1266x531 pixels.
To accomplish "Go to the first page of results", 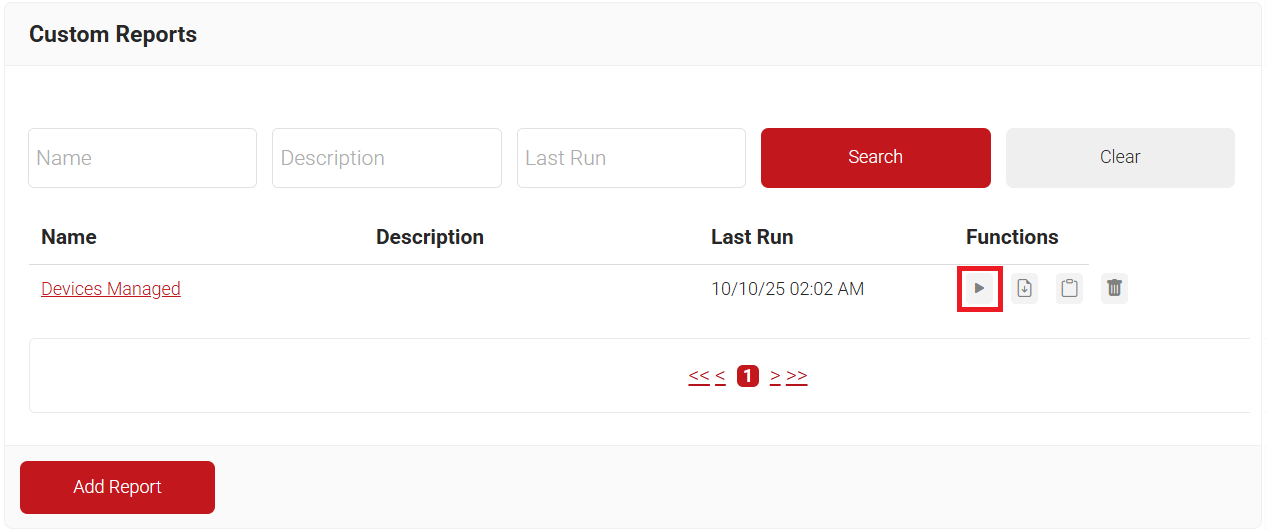I will (698, 376).
